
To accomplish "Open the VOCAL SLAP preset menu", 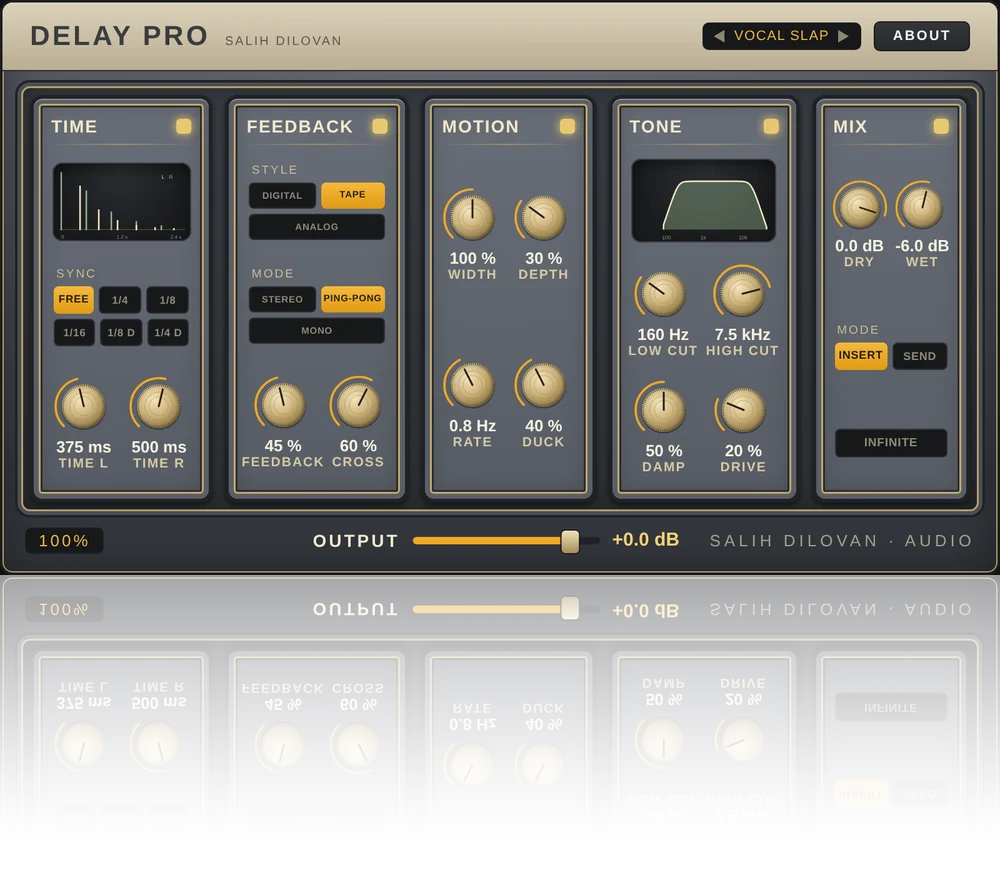I will coord(781,36).
